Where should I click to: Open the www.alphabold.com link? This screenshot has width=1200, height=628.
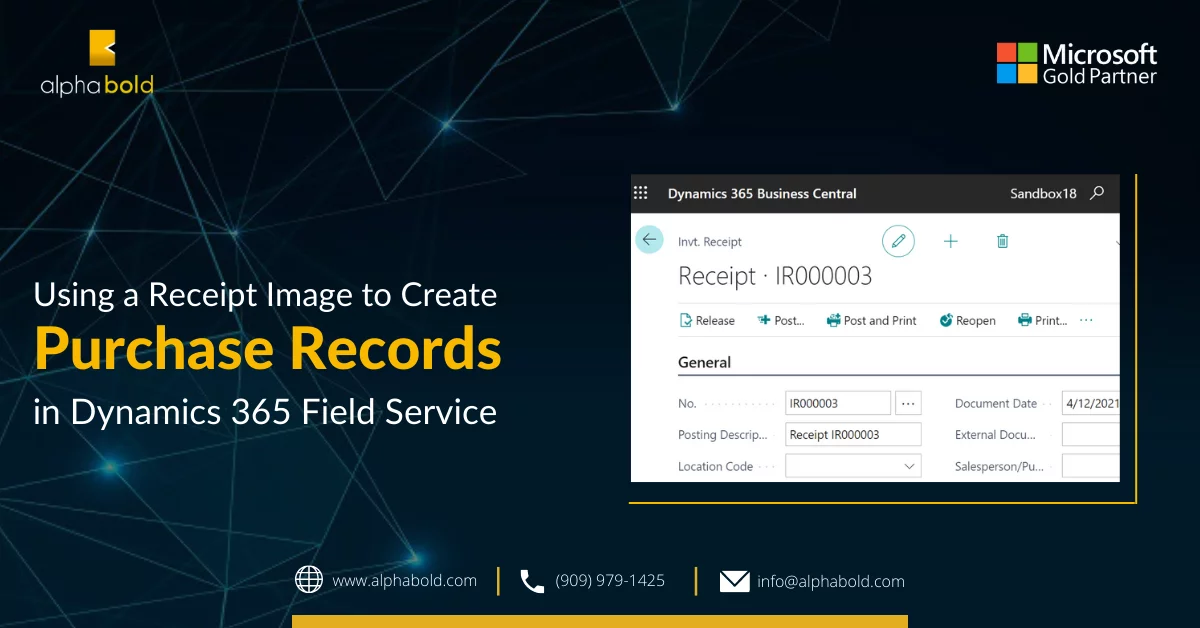404,580
